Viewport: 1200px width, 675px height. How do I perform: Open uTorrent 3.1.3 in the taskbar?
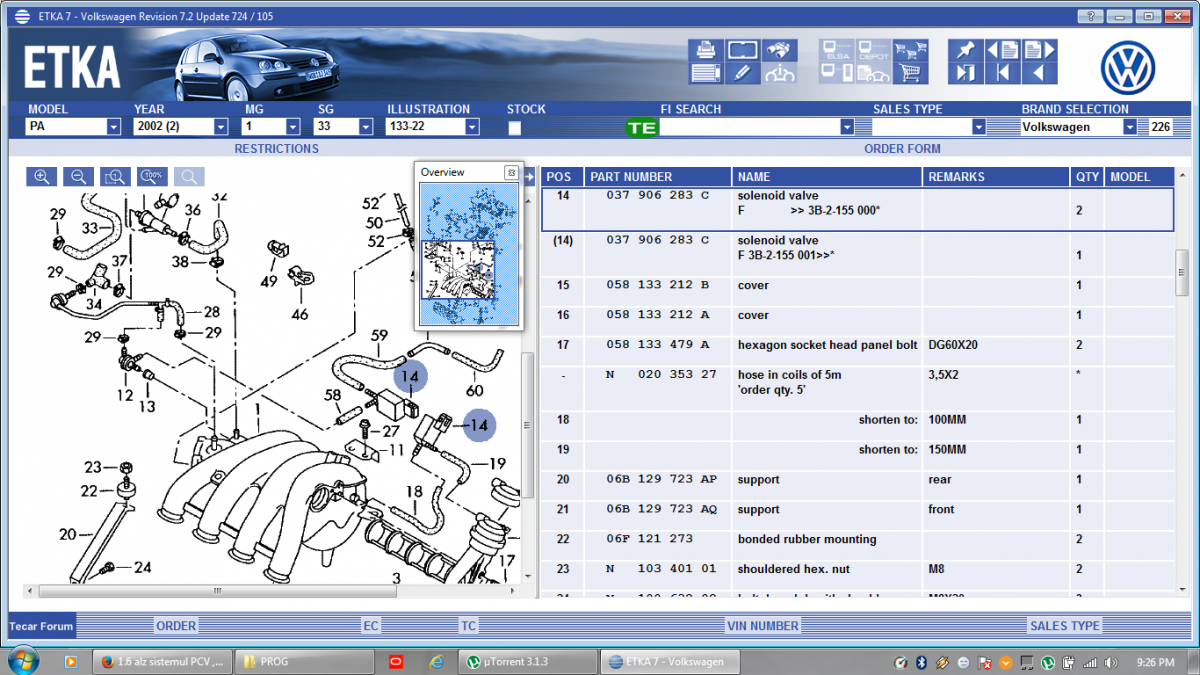(x=527, y=661)
